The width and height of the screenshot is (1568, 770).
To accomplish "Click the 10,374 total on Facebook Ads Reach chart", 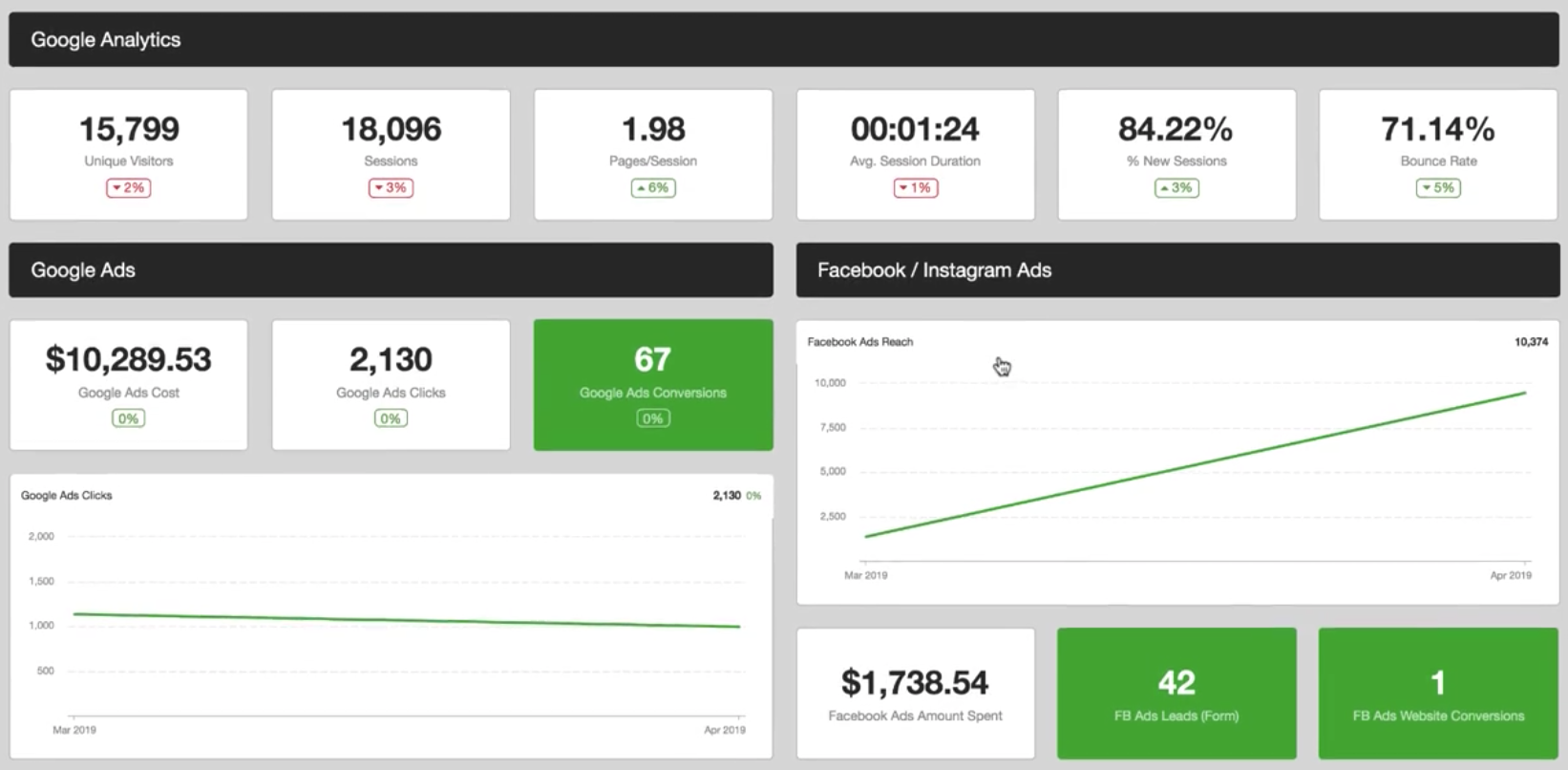I will (1532, 341).
